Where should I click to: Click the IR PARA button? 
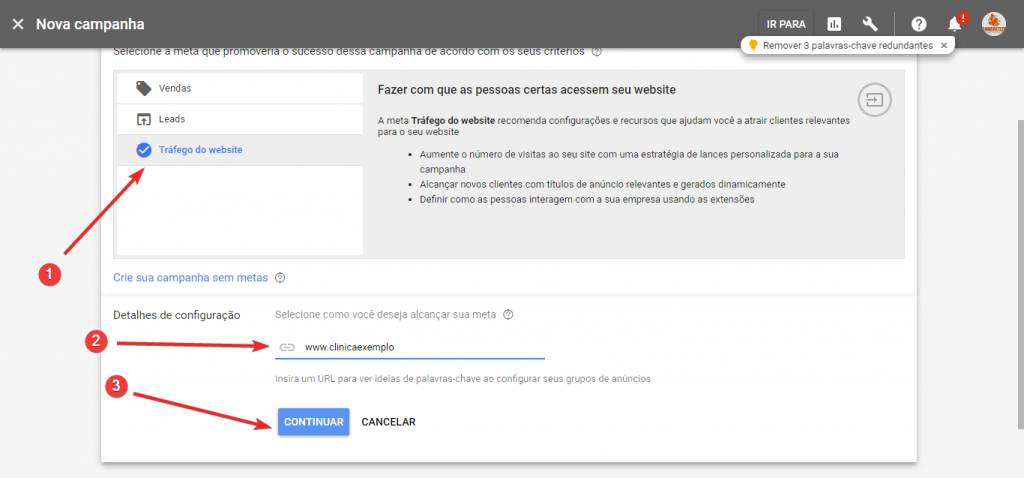tap(785, 24)
